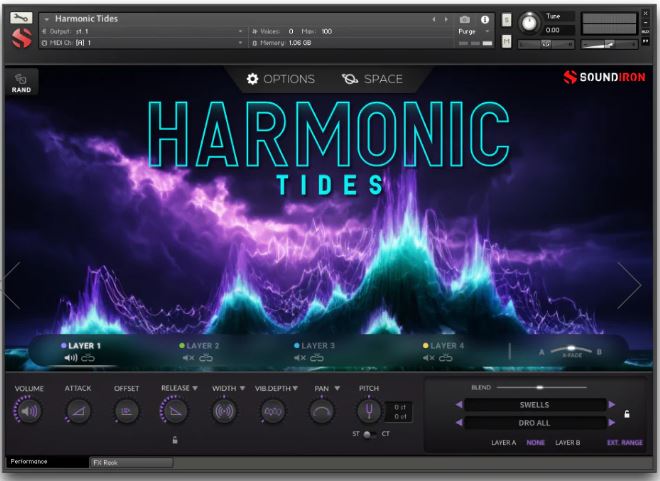
Task: Open the Output st. 1 dropdown
Action: click(142, 32)
